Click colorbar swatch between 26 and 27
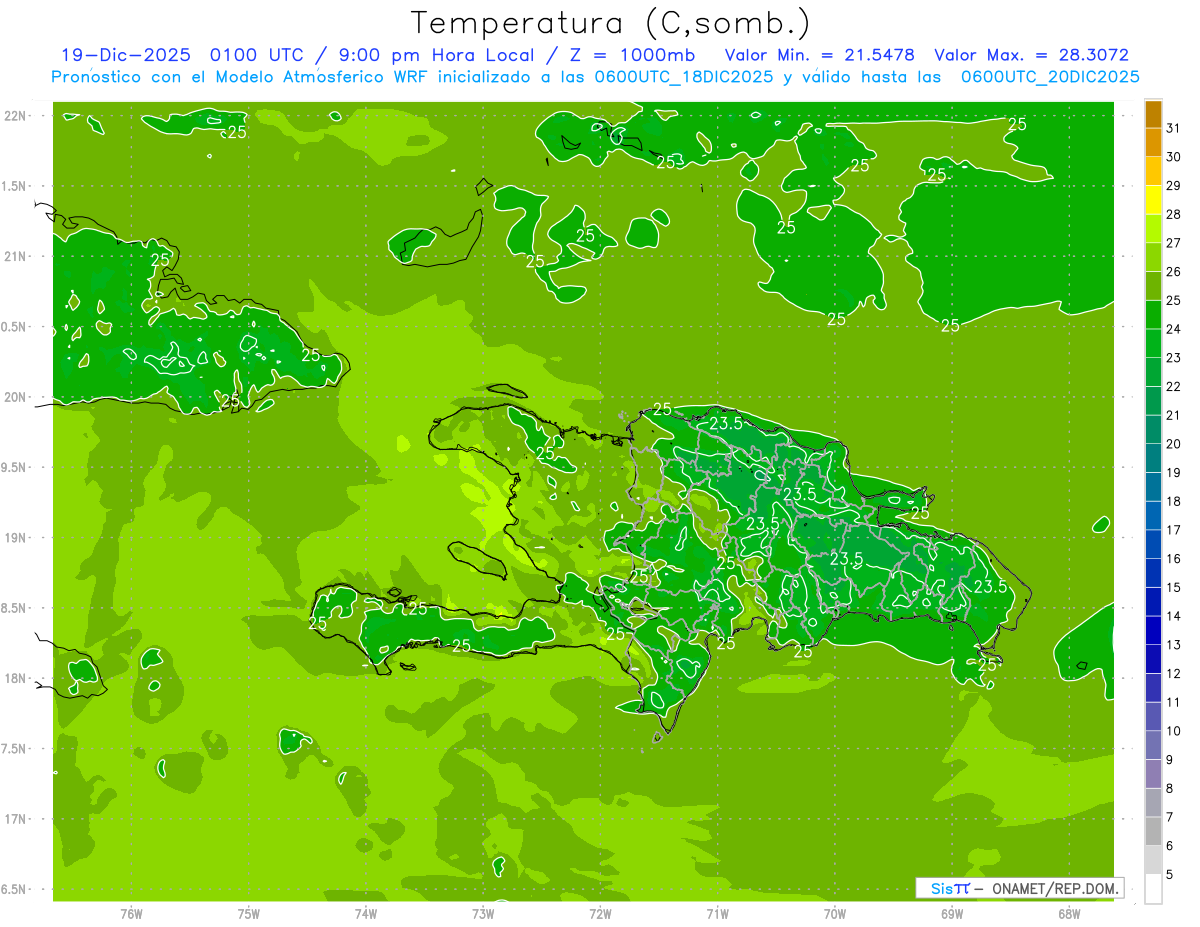Image resolution: width=1200 pixels, height=927 pixels. pyautogui.click(x=1153, y=257)
